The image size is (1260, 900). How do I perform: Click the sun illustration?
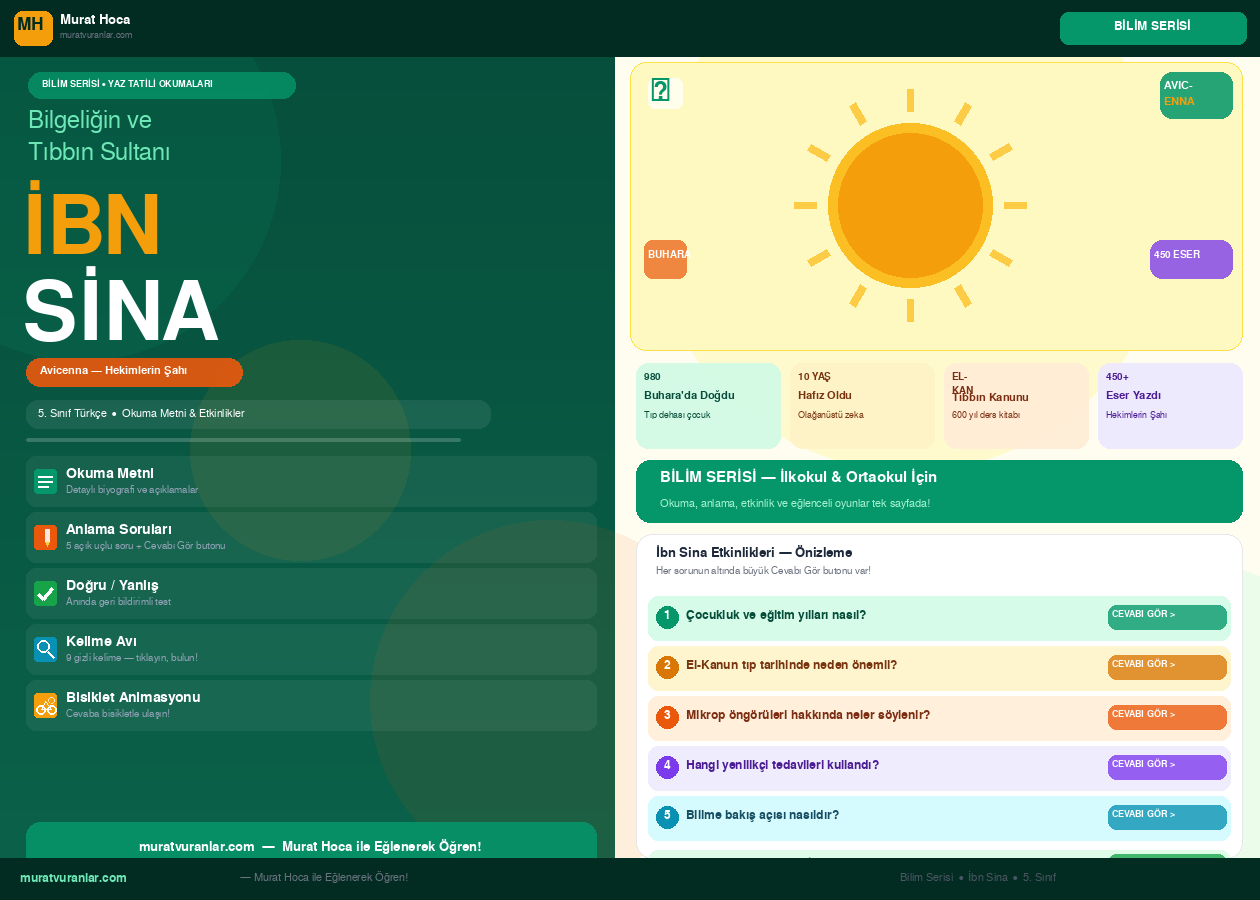pos(910,205)
